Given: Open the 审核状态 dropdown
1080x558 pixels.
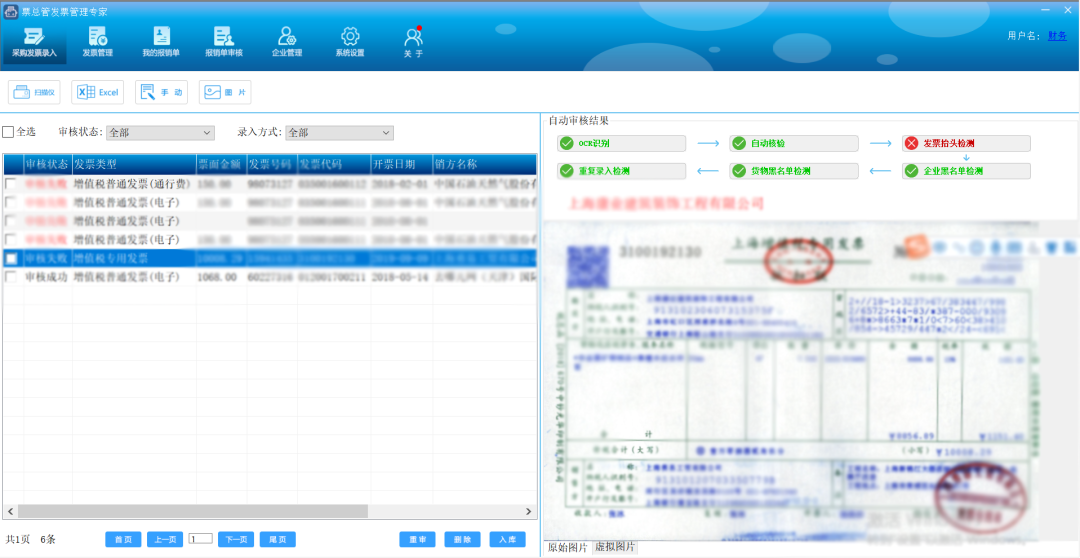Looking at the screenshot, I should (160, 132).
